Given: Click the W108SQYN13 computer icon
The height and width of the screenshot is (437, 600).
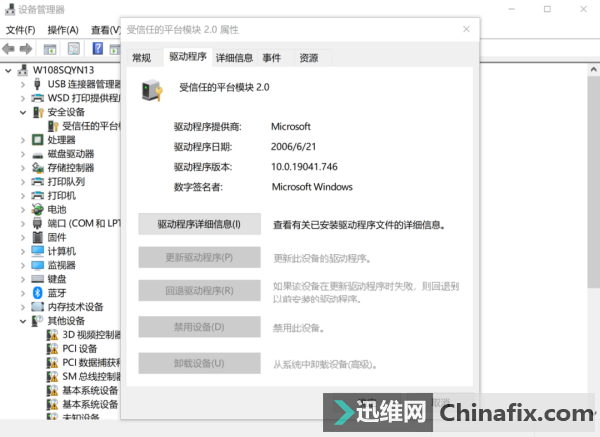Looking at the screenshot, I should (x=23, y=70).
